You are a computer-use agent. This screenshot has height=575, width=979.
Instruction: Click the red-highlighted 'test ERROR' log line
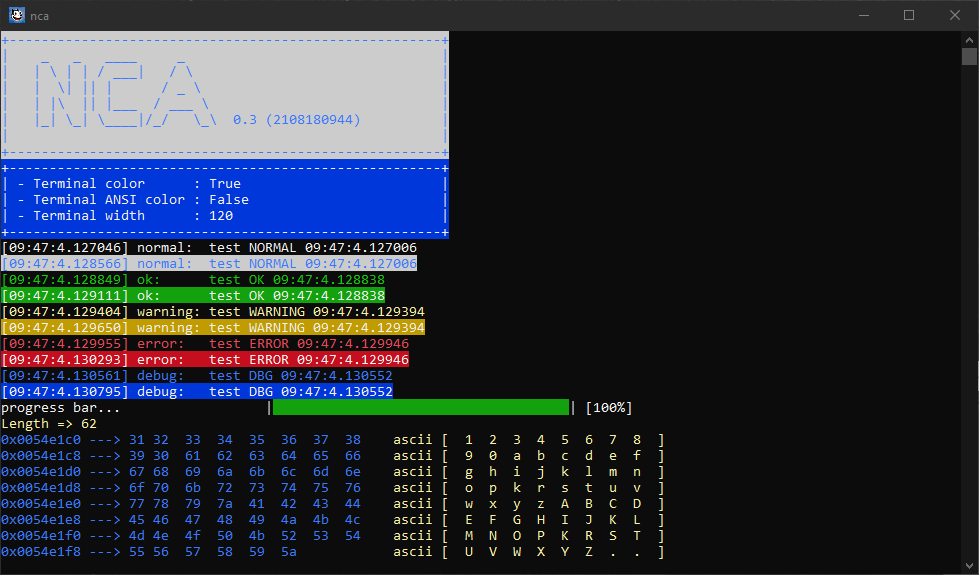point(205,360)
